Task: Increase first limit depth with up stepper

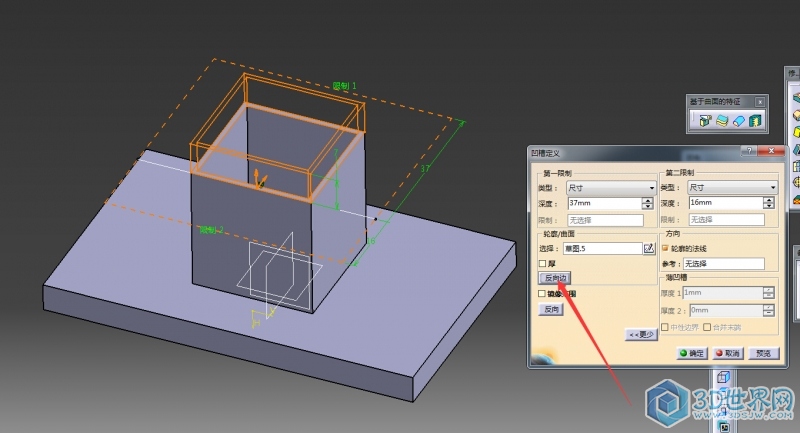Action: (x=647, y=200)
